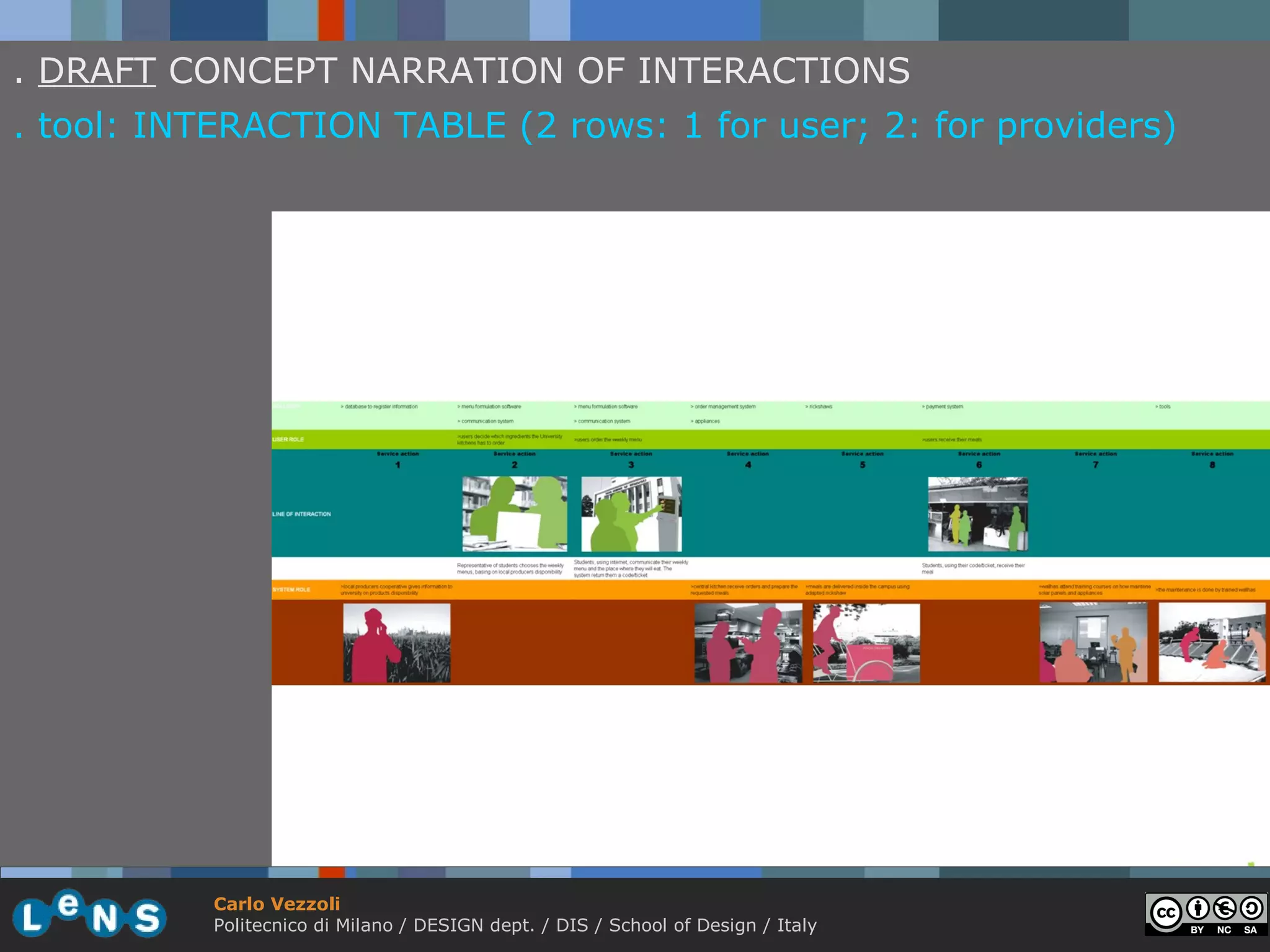The height and width of the screenshot is (952, 1270).
Task: Open the training classroom image
Action: 1093,643
